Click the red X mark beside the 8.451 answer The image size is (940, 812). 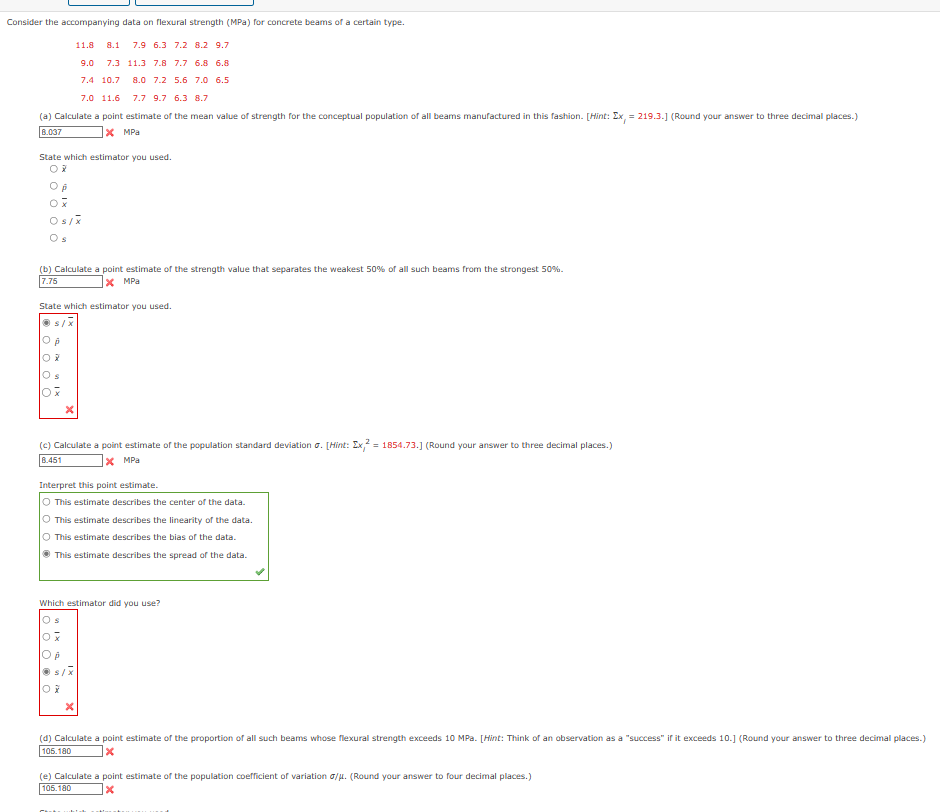coord(110,461)
